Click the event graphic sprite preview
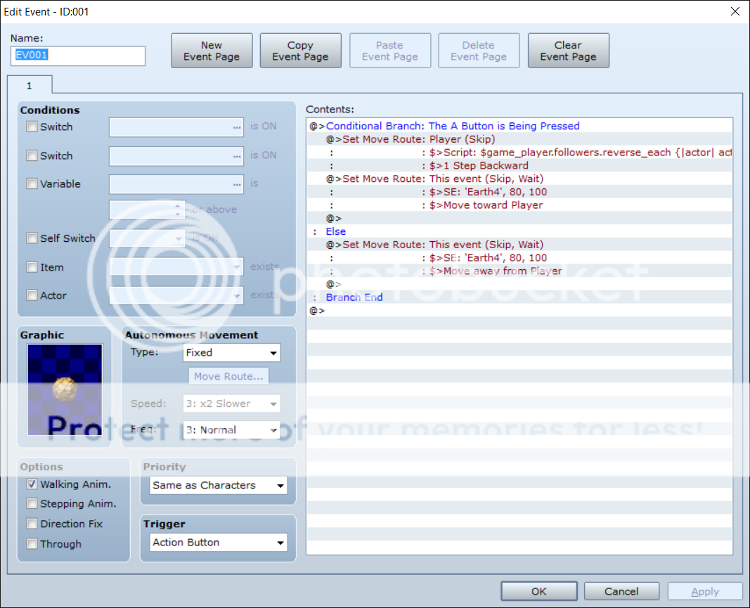This screenshot has height=608, width=750. pos(65,390)
